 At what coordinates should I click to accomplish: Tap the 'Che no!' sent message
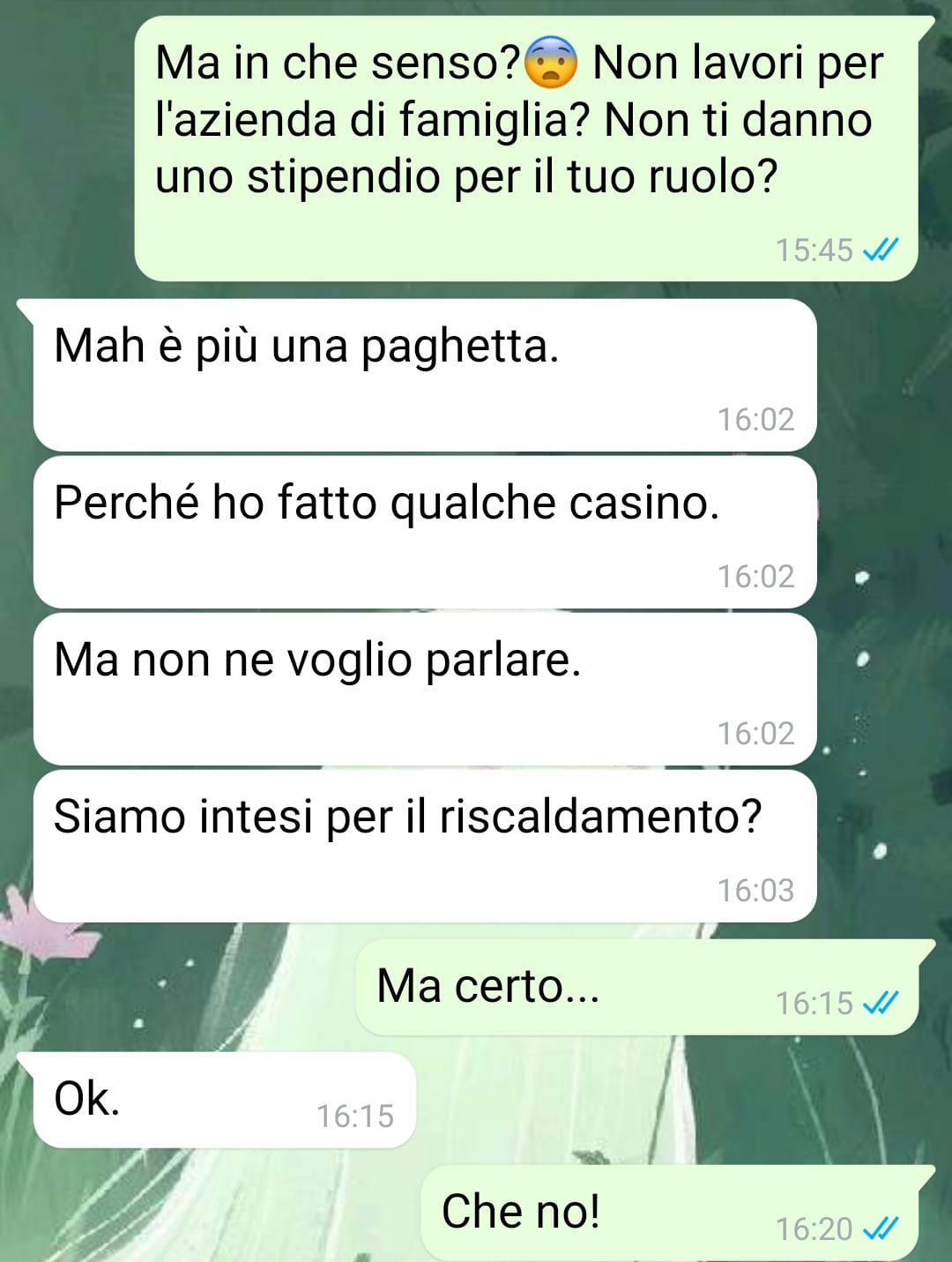click(x=669, y=1213)
